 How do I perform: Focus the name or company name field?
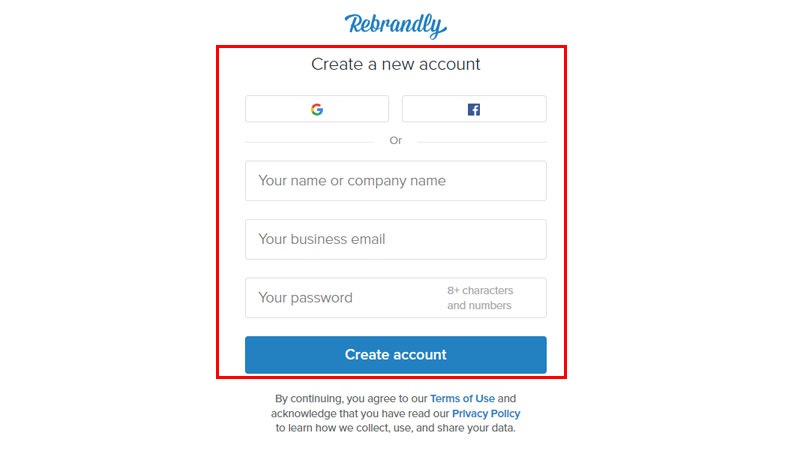[395, 181]
